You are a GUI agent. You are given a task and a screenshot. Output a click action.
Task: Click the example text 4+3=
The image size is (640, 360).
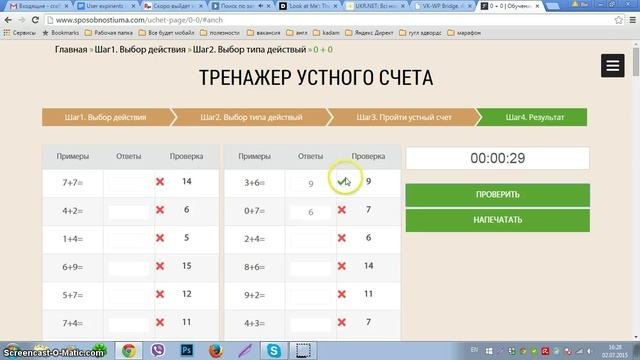(254, 323)
